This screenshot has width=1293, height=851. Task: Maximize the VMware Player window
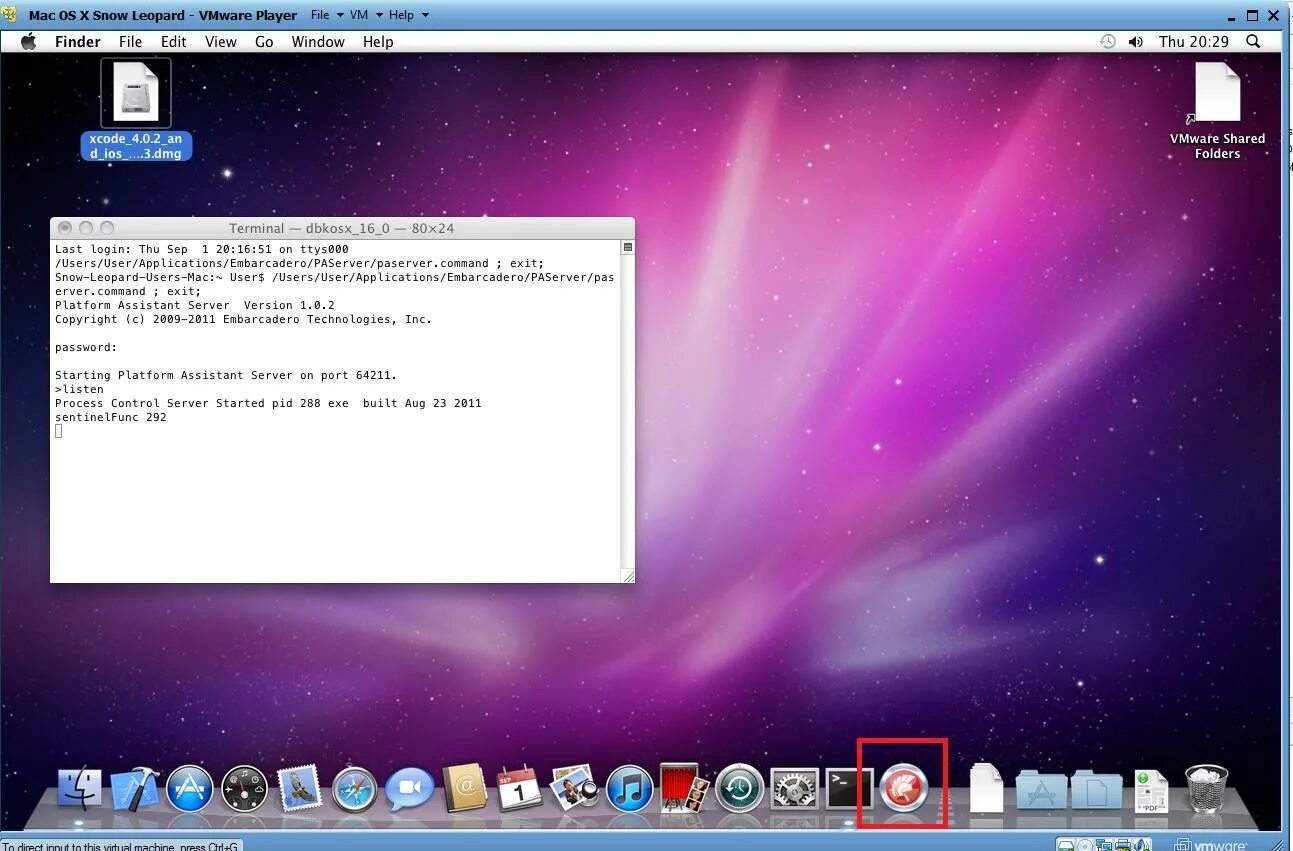1251,14
